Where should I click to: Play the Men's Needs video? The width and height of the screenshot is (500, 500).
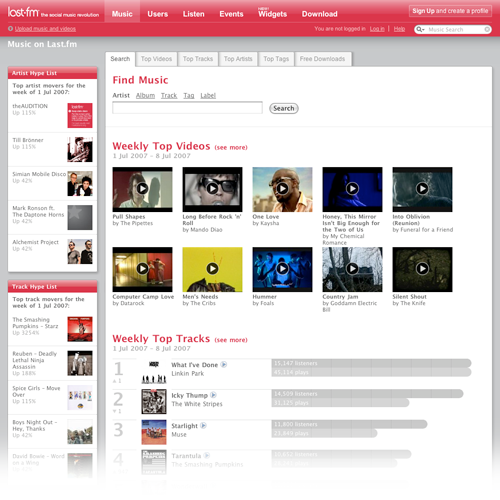(212, 269)
